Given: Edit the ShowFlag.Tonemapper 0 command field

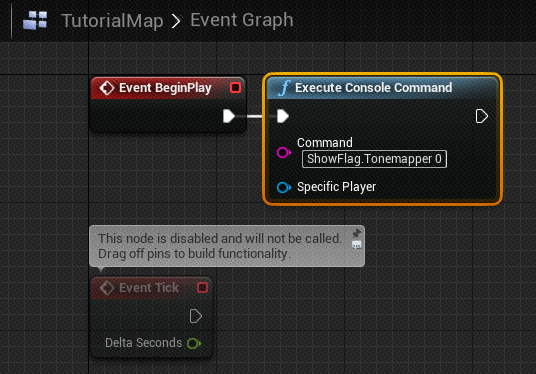Looking at the screenshot, I should [x=374, y=159].
